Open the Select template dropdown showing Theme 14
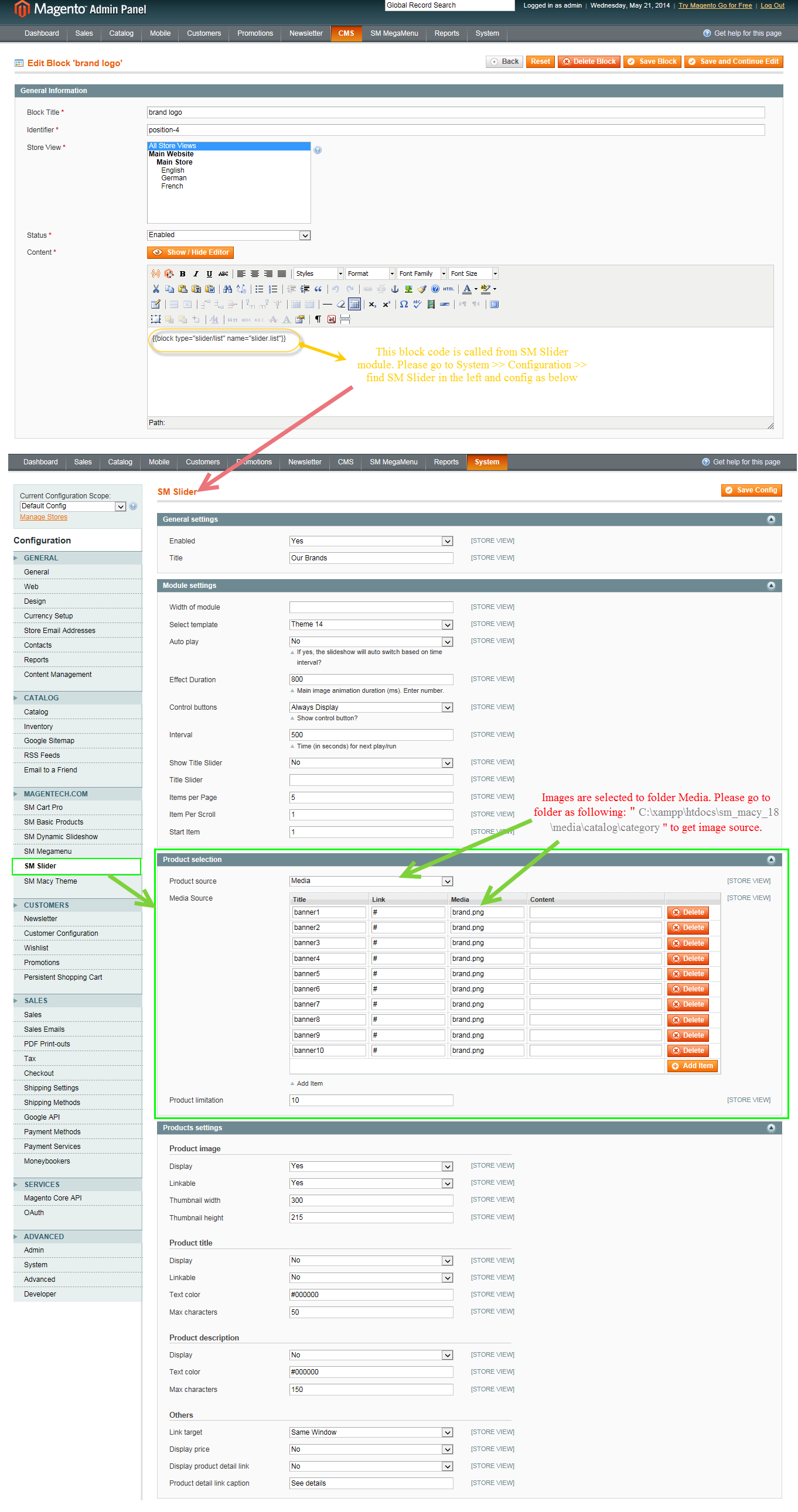Image resolution: width=798 pixels, height=1512 pixels. 370,624
